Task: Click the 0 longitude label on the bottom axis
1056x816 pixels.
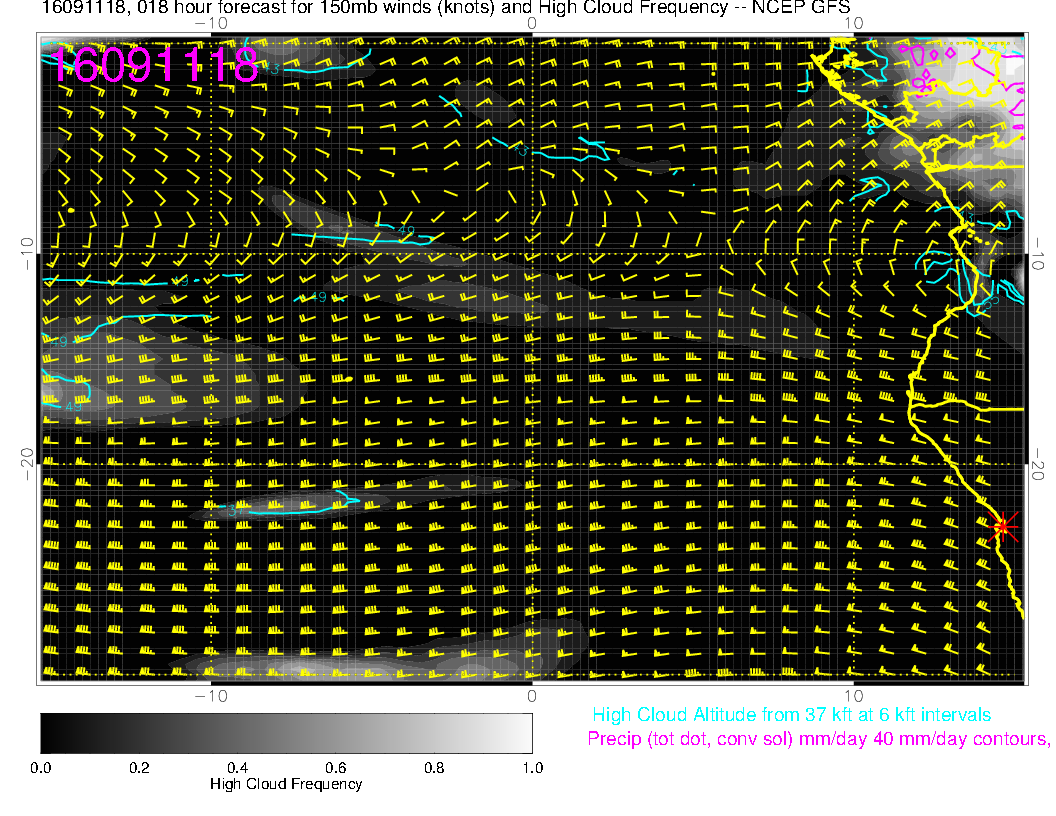Action: click(x=532, y=695)
